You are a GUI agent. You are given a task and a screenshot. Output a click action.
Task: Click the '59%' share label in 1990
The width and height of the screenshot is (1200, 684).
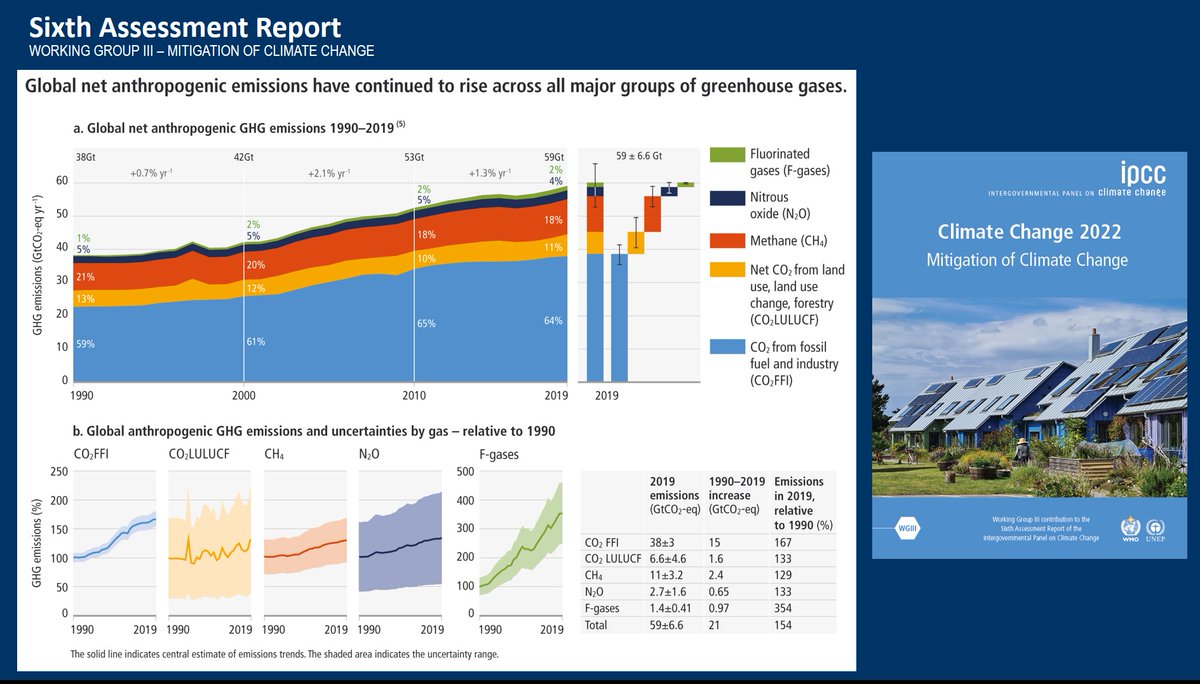pyautogui.click(x=84, y=345)
